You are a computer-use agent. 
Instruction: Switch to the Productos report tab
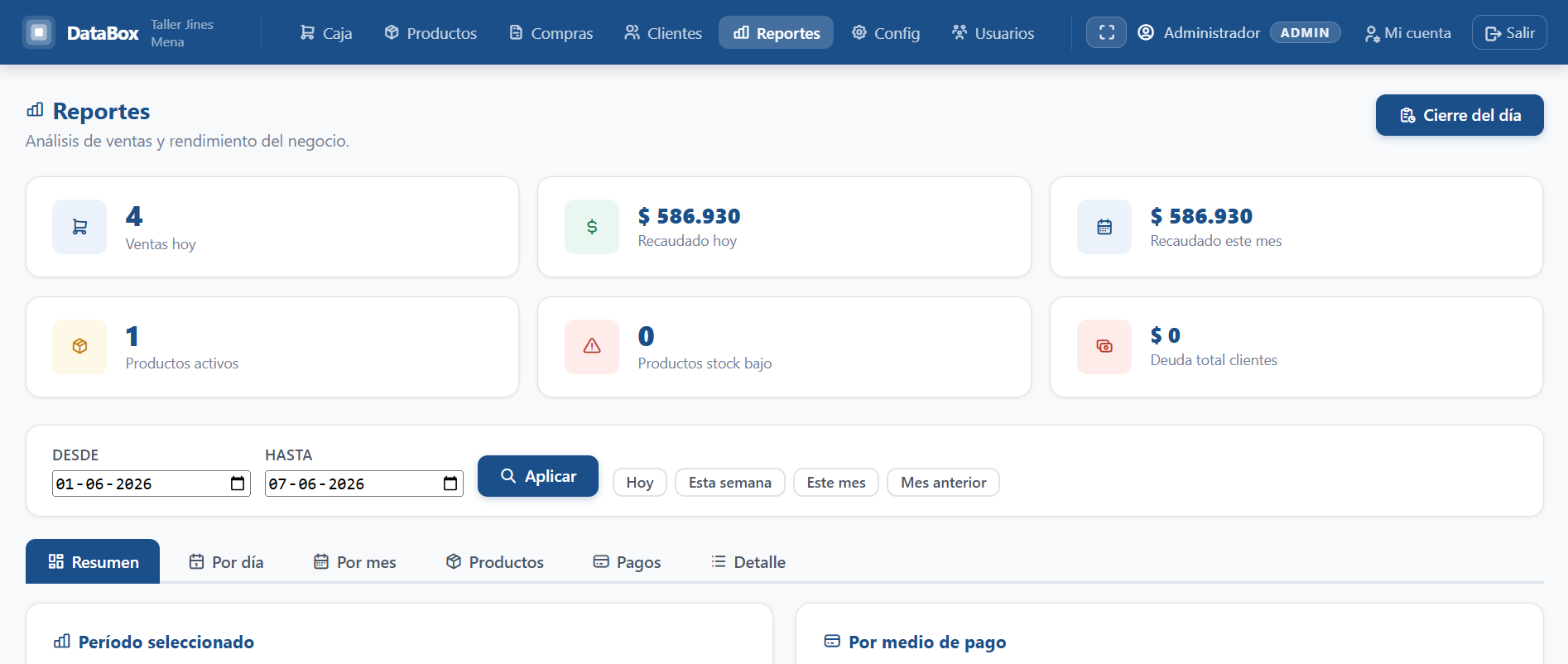tap(495, 562)
